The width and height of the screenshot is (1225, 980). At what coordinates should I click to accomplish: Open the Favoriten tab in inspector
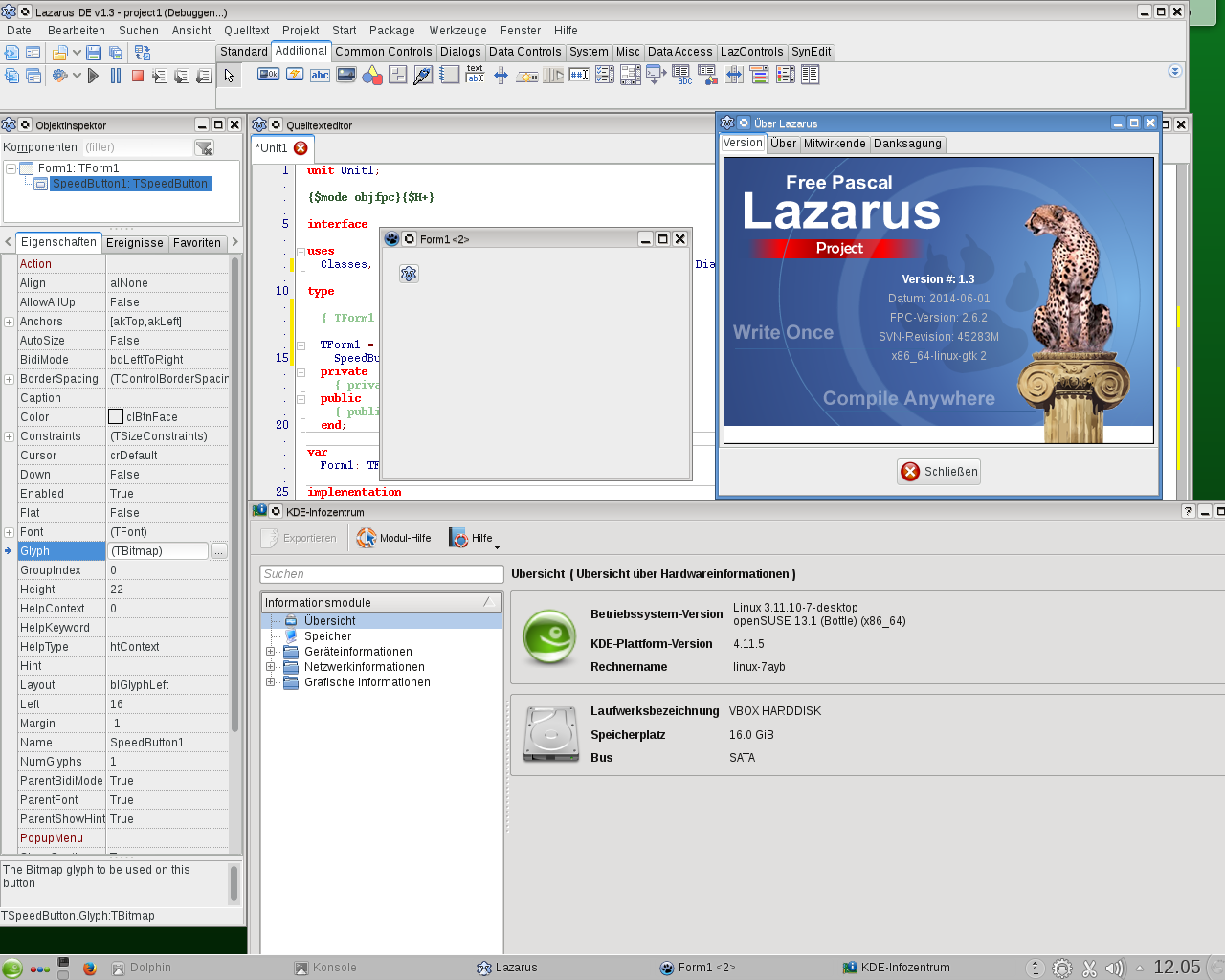(197, 243)
